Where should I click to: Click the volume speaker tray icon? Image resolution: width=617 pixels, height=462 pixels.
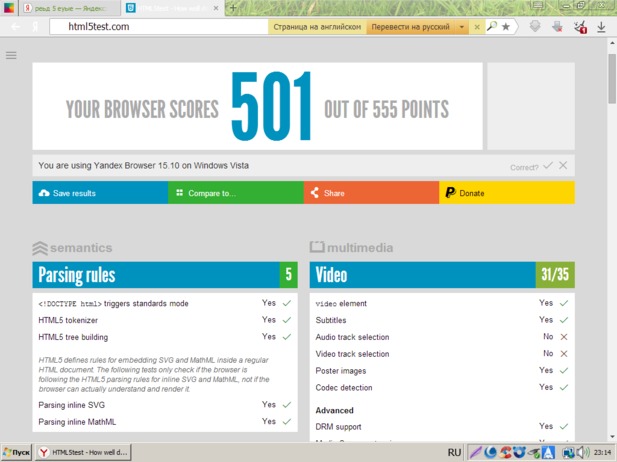(583, 453)
